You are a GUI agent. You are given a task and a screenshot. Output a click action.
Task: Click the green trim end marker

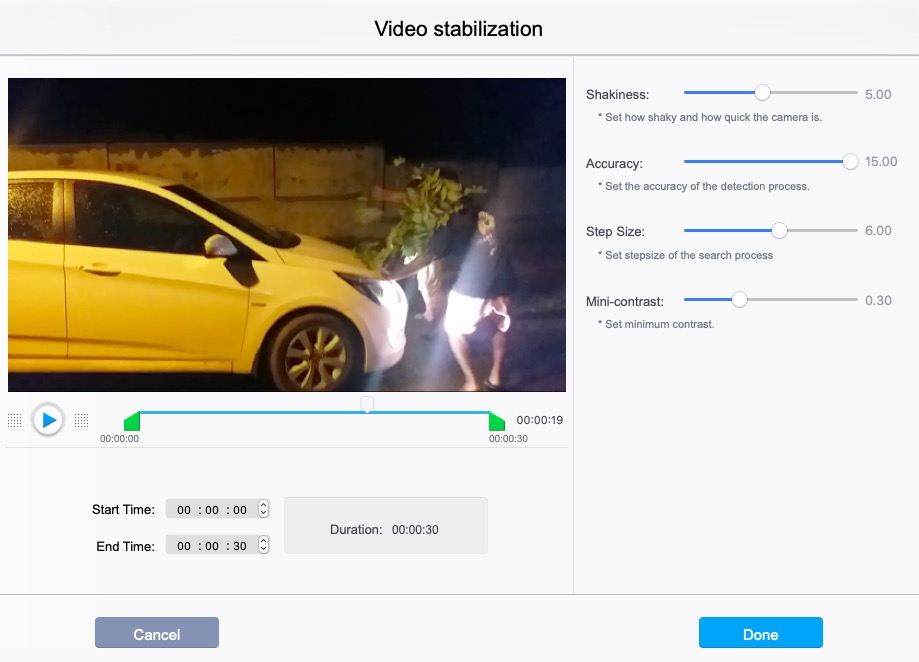pyautogui.click(x=497, y=421)
